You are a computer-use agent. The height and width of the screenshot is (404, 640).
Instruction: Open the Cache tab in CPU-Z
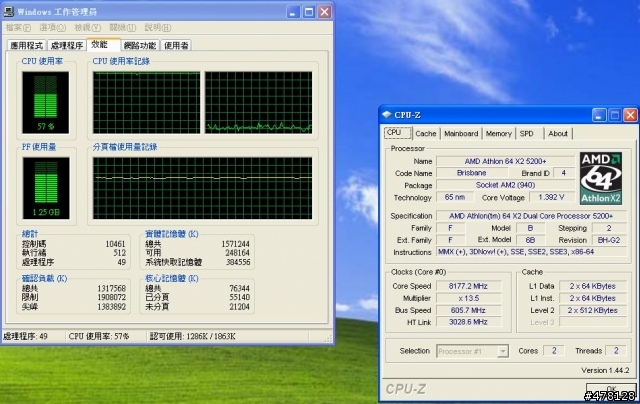click(x=426, y=133)
